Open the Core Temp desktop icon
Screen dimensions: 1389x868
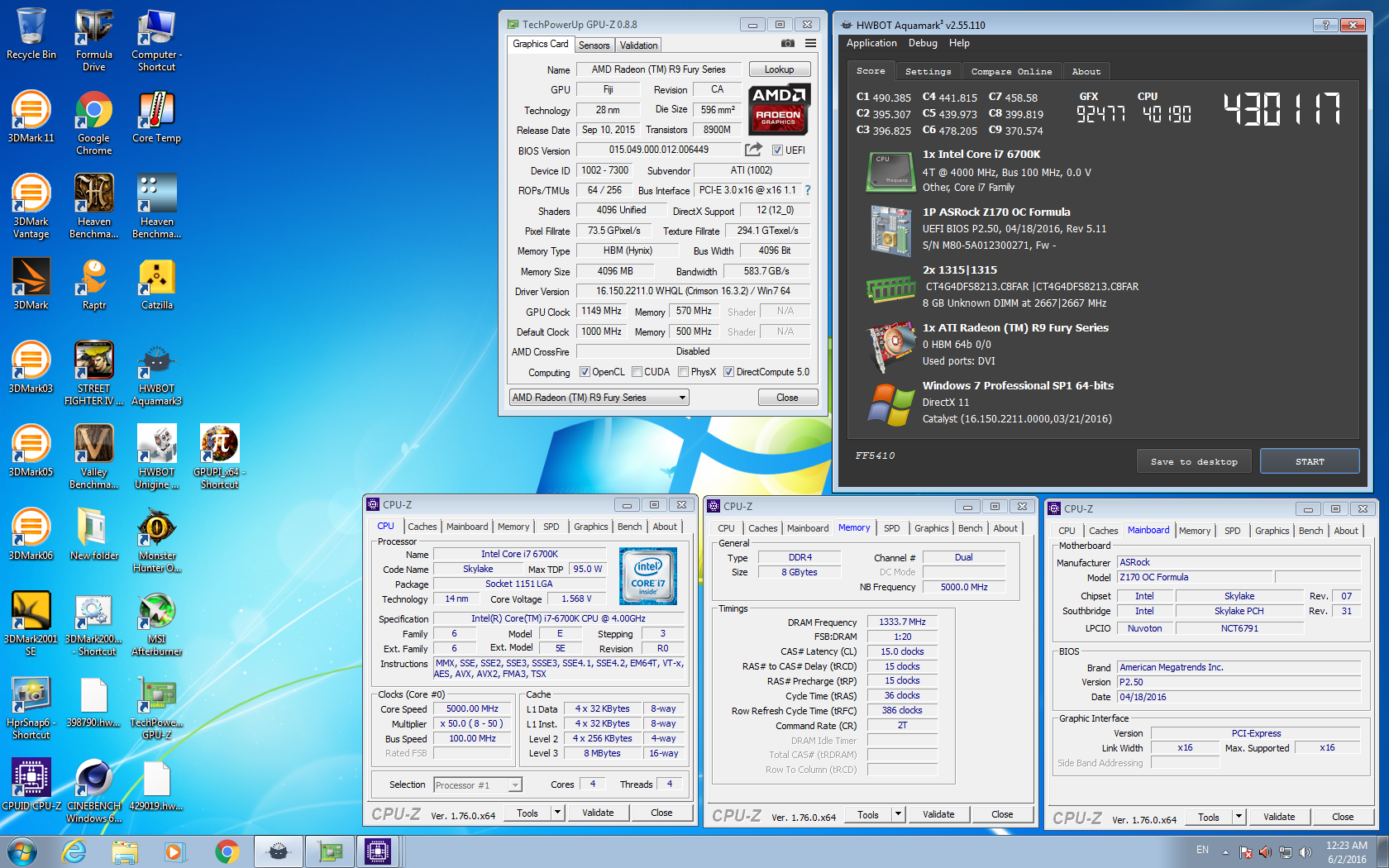coord(157,117)
